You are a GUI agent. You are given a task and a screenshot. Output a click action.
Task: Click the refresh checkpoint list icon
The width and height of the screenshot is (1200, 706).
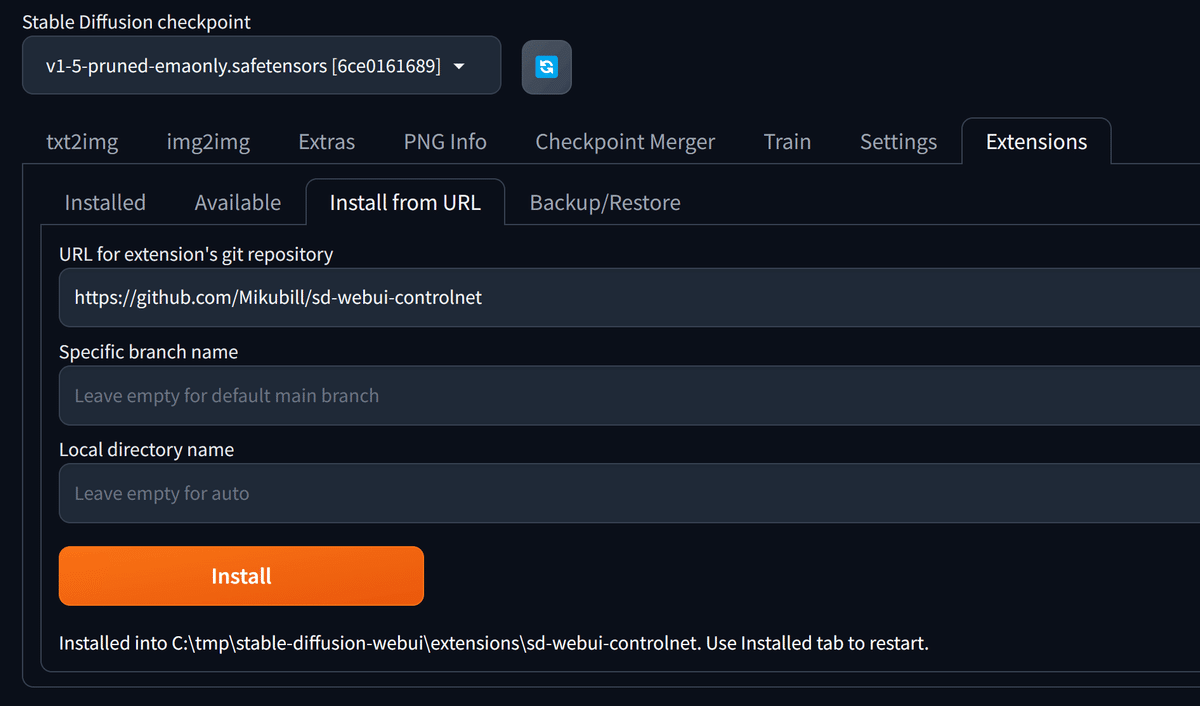(x=547, y=67)
